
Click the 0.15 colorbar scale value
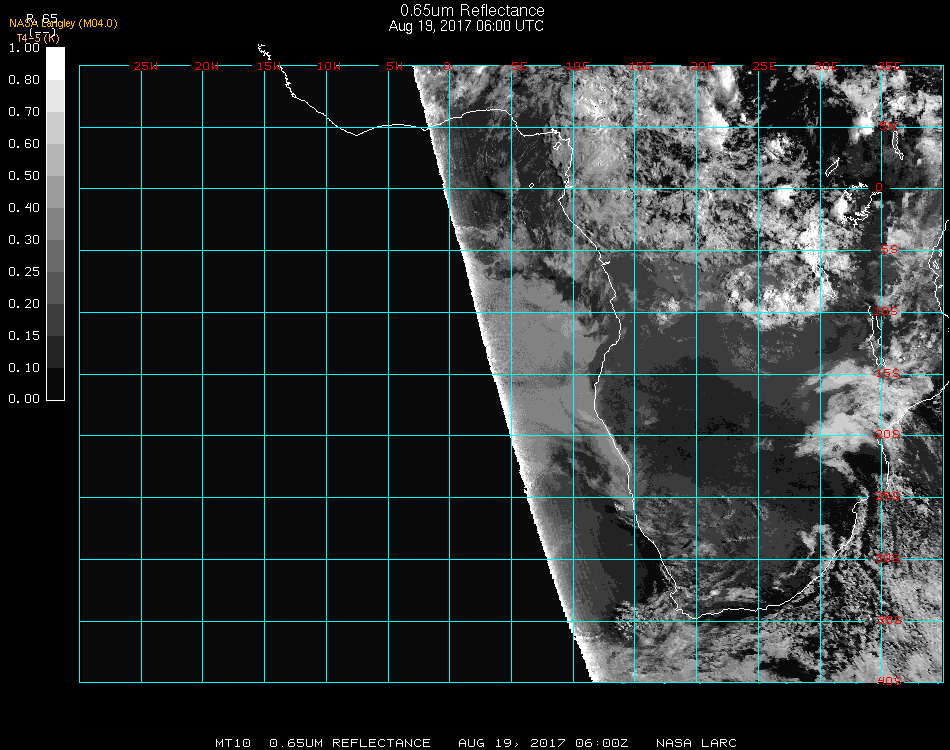pyautogui.click(x=24, y=336)
